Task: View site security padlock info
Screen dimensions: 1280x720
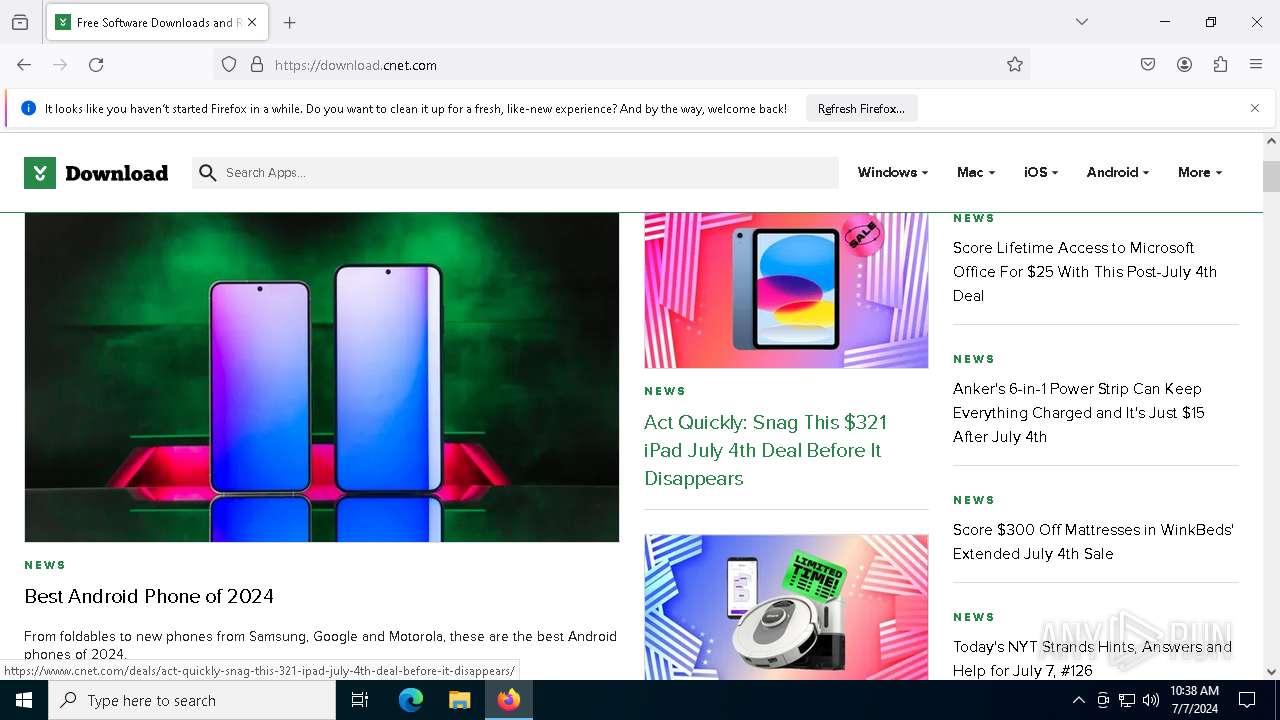Action: [x=257, y=65]
